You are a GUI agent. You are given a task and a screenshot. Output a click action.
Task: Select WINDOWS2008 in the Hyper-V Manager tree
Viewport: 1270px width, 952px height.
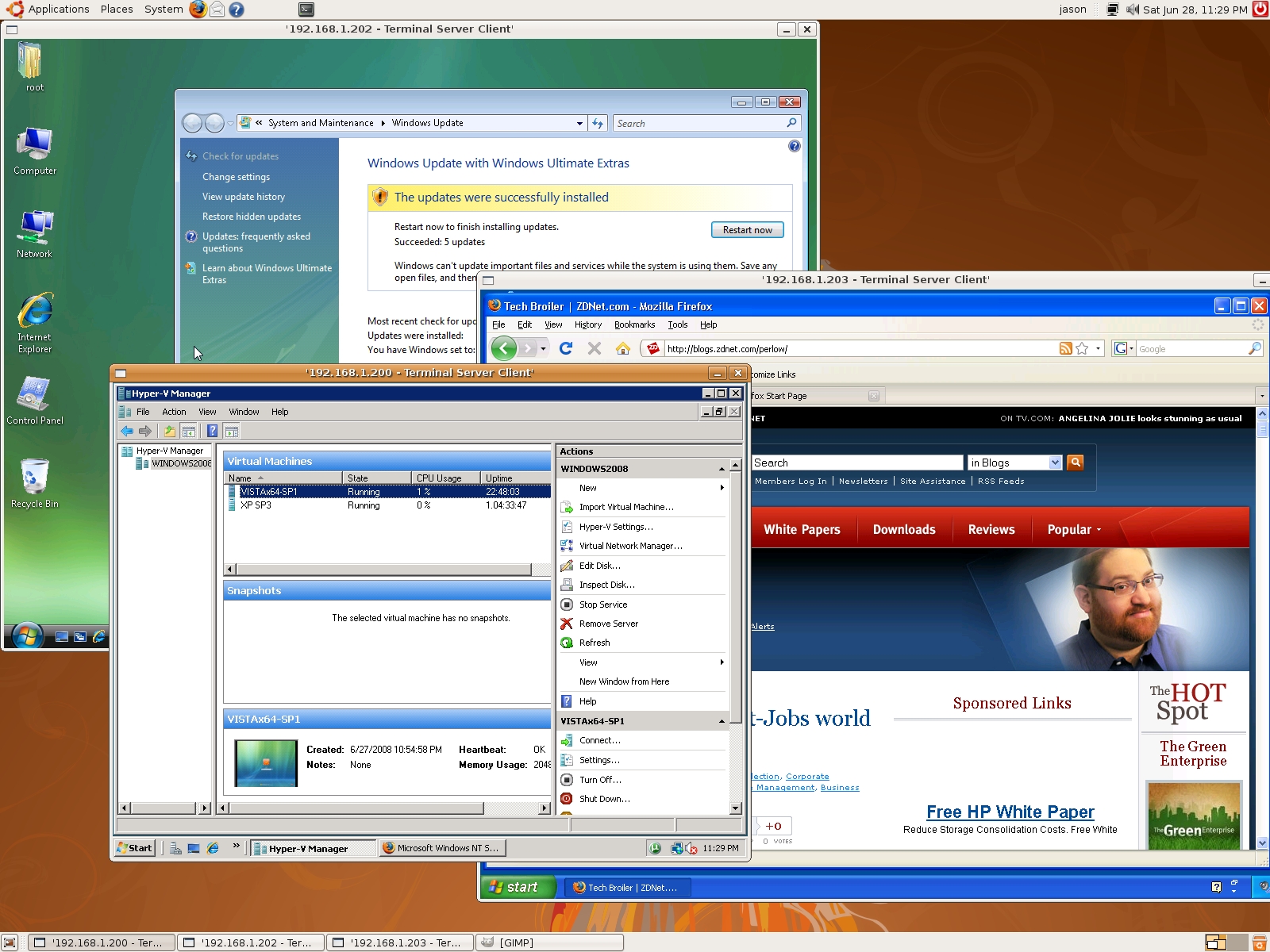pos(181,463)
